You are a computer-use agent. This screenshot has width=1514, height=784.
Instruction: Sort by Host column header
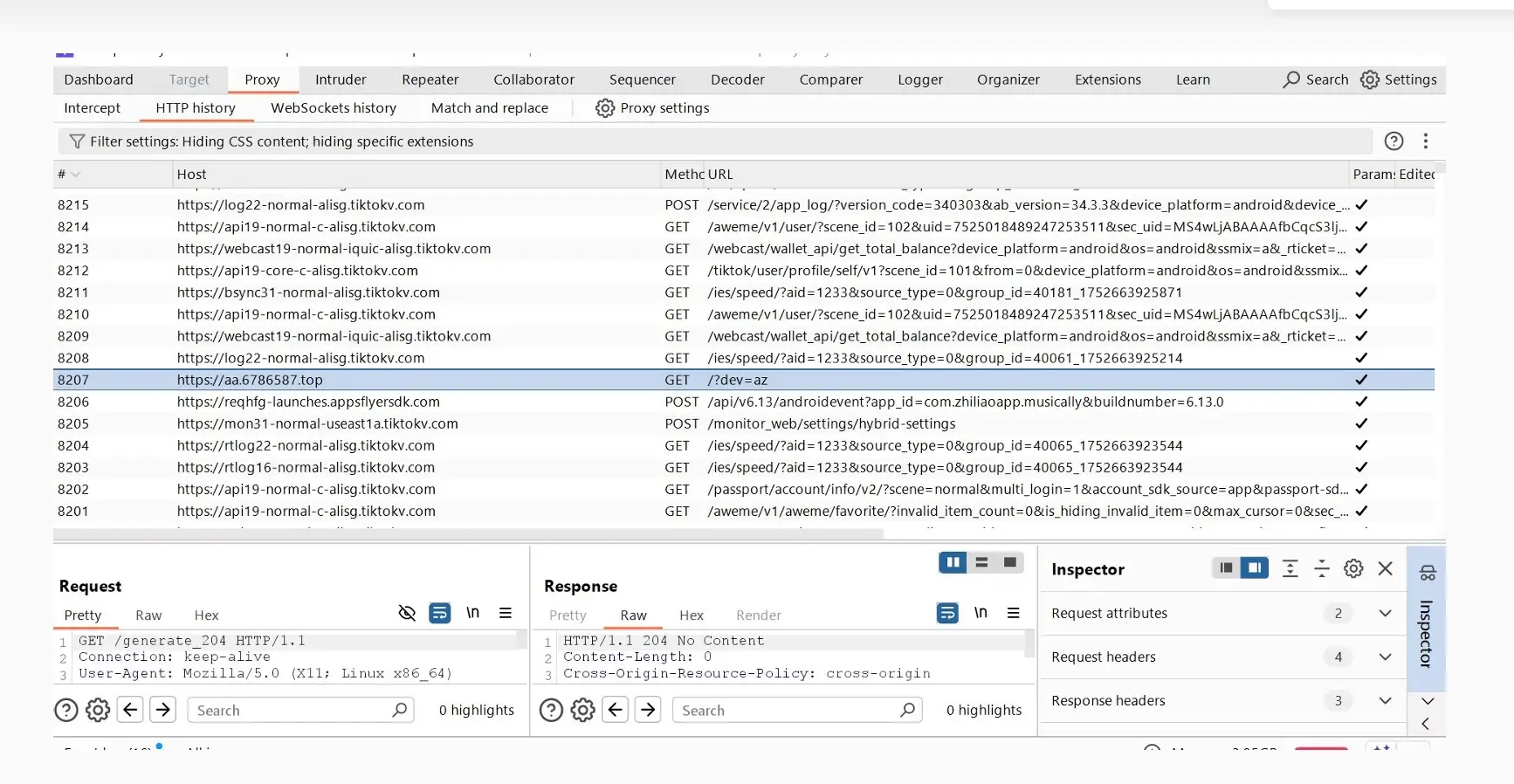click(416, 174)
